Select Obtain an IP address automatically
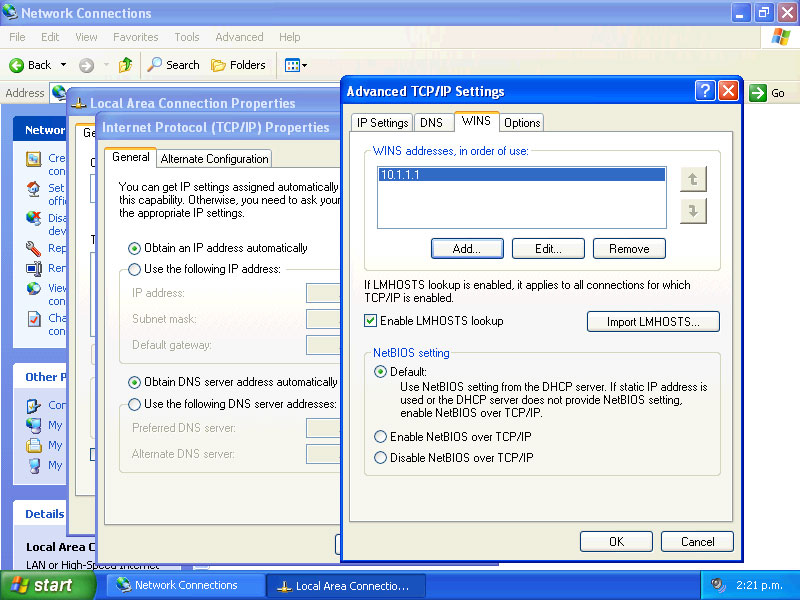Image resolution: width=800 pixels, height=600 pixels. pos(134,248)
